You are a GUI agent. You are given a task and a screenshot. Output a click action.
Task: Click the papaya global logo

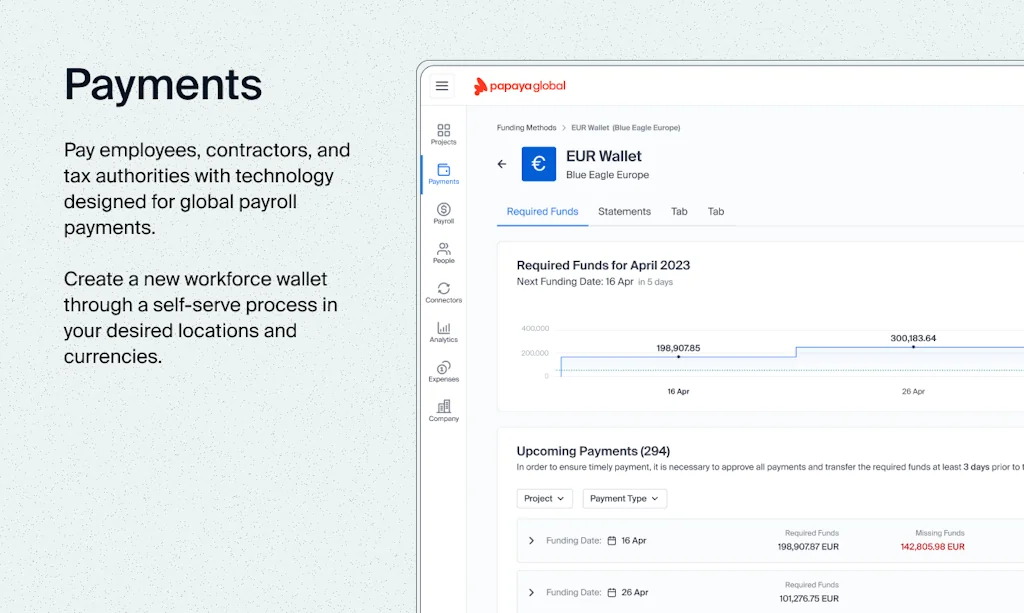point(520,86)
